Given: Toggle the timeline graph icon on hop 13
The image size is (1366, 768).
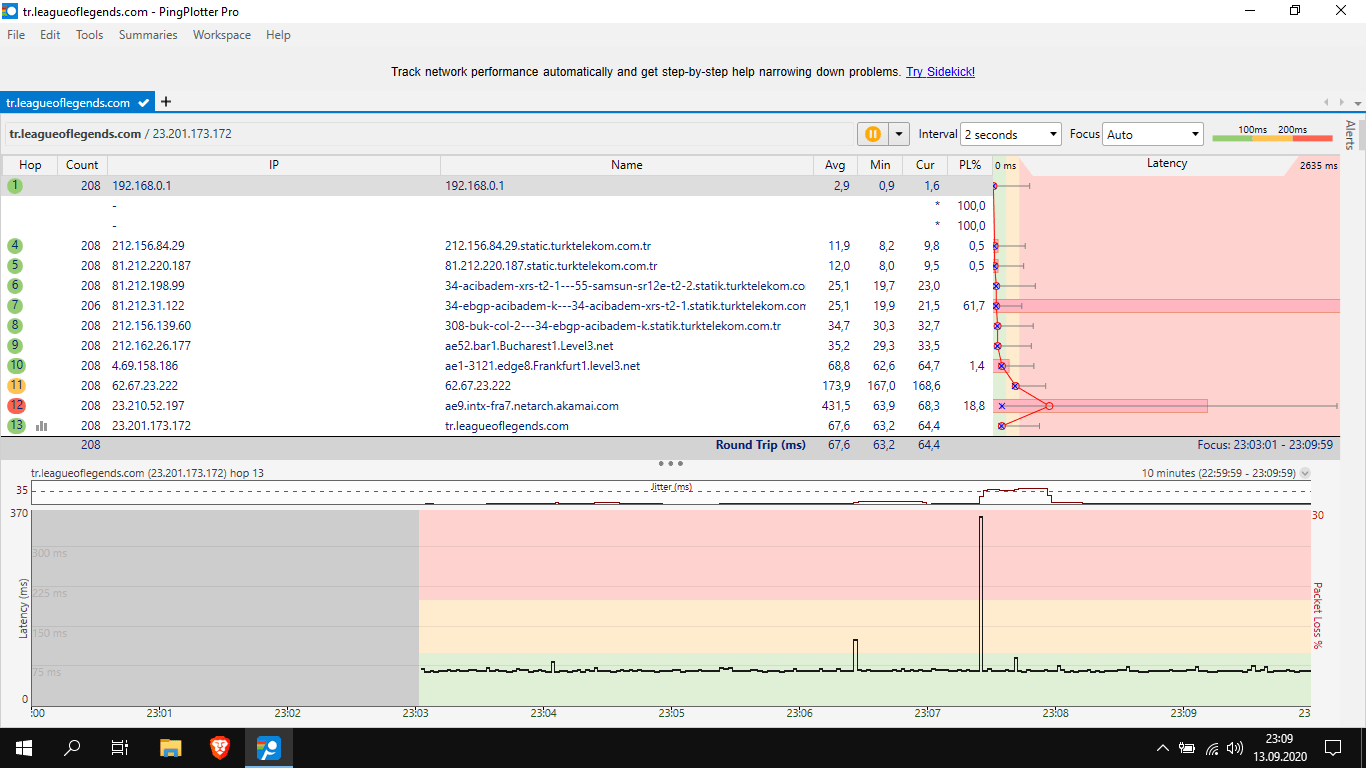Looking at the screenshot, I should point(42,426).
